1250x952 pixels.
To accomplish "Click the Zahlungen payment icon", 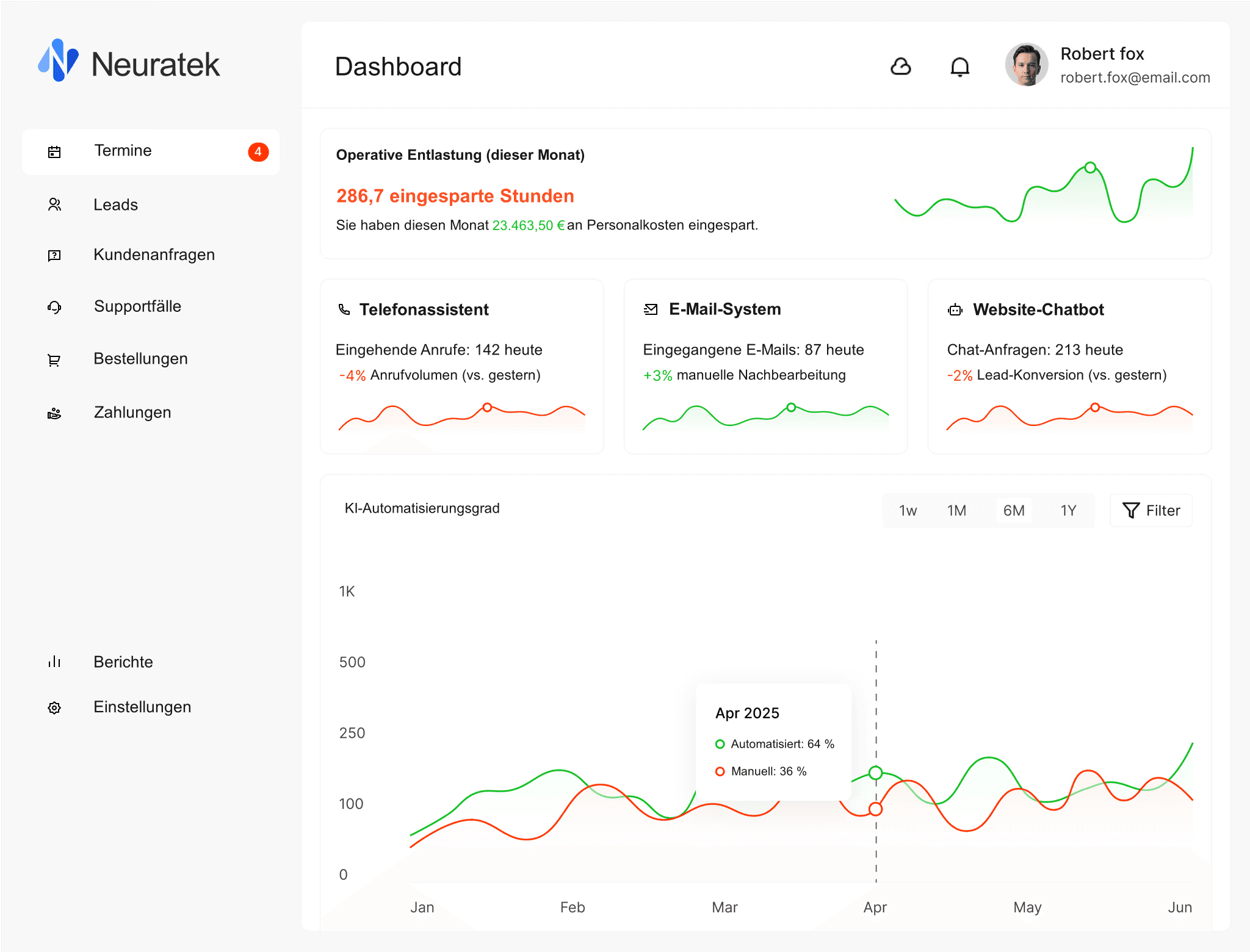I will point(54,413).
